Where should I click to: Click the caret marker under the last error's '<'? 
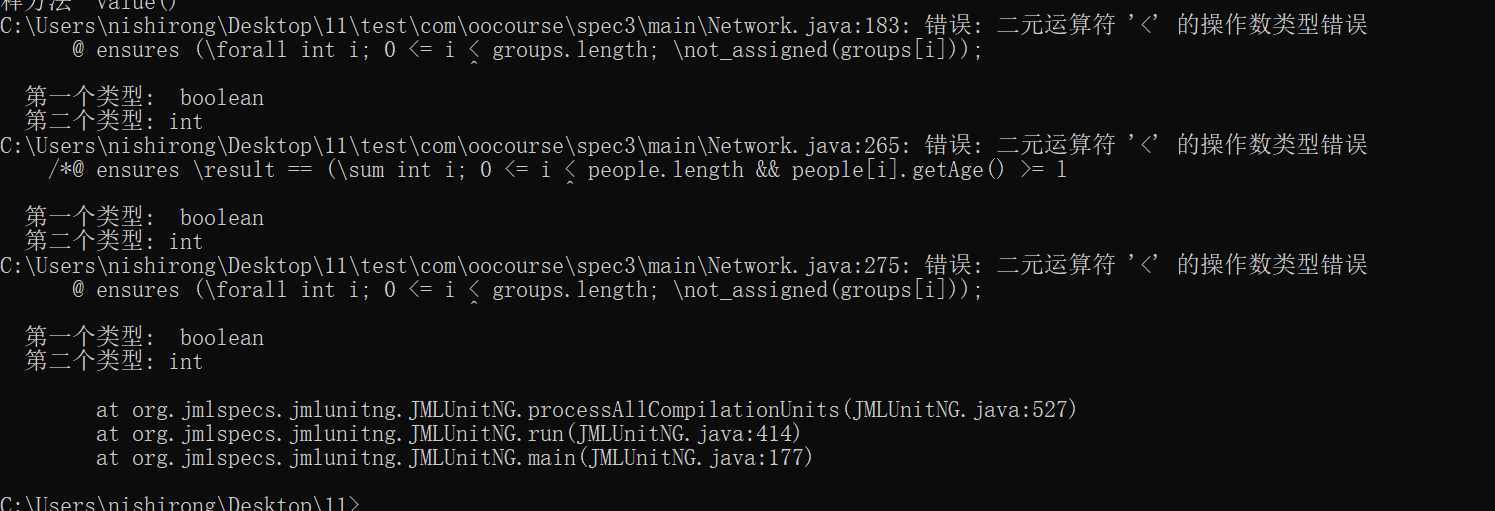point(474,304)
